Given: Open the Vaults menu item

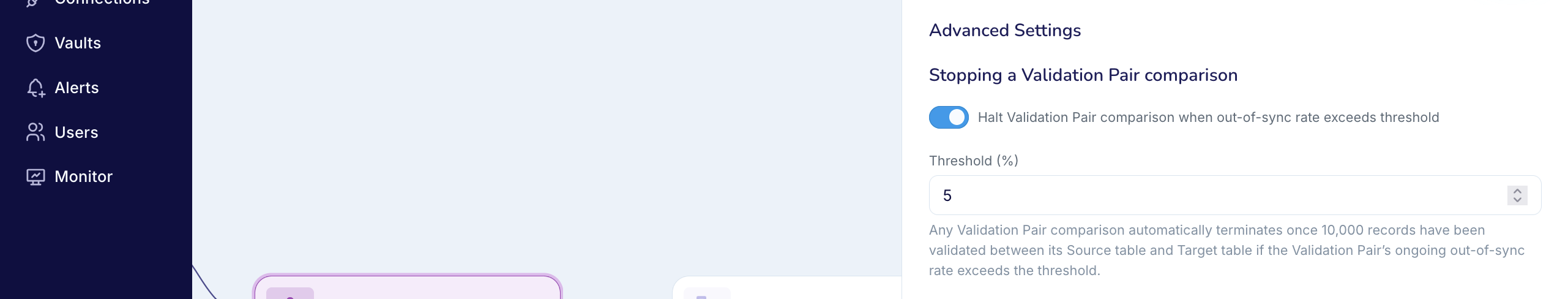Looking at the screenshot, I should (x=78, y=43).
